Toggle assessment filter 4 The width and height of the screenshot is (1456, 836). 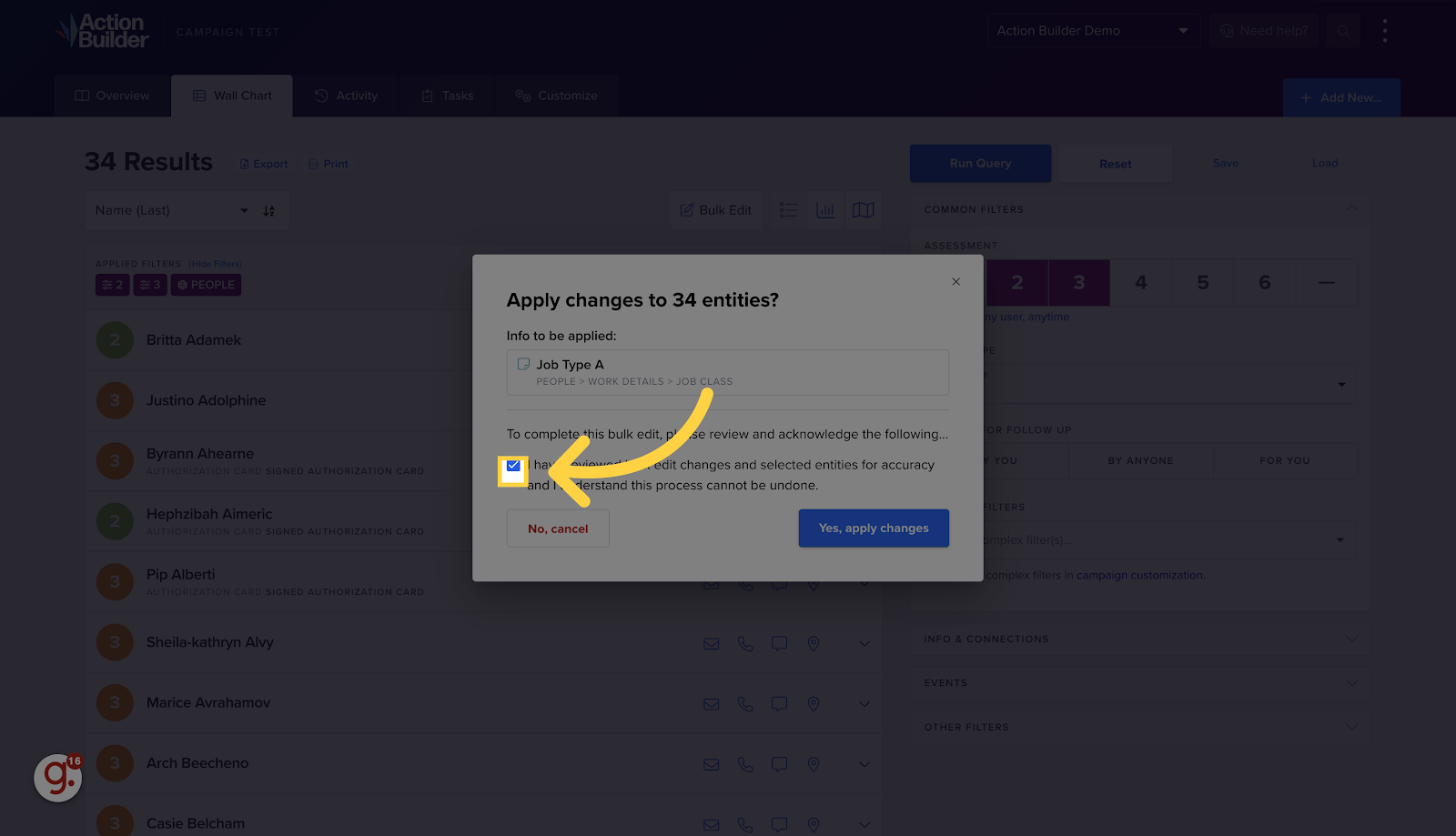1141,283
